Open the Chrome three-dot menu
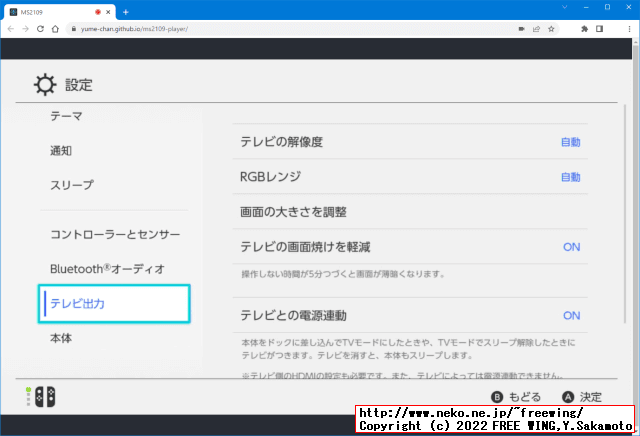Screen dimensions: 640x436 click(x=629, y=29)
